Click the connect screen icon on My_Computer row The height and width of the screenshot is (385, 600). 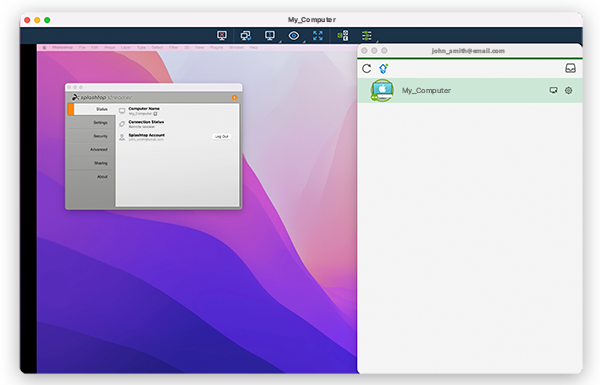tap(553, 90)
